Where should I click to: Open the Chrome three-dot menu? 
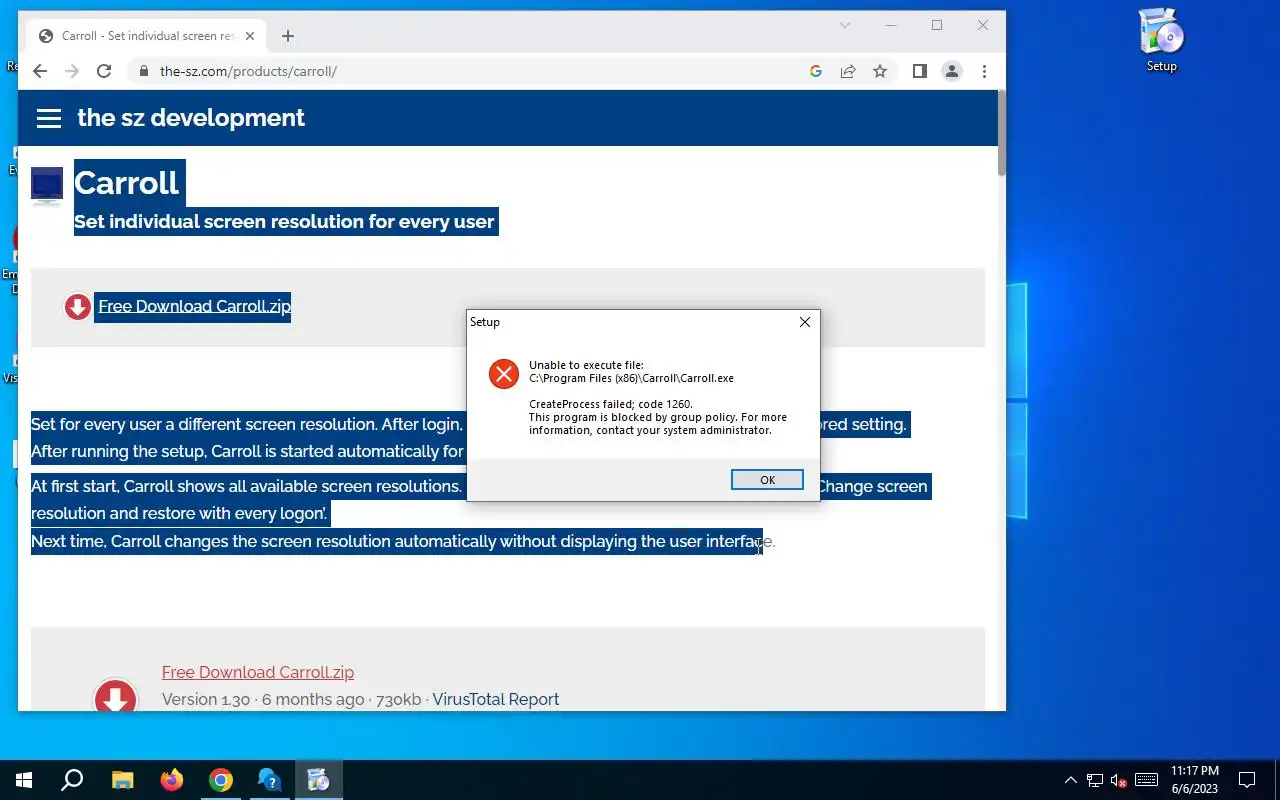point(985,71)
